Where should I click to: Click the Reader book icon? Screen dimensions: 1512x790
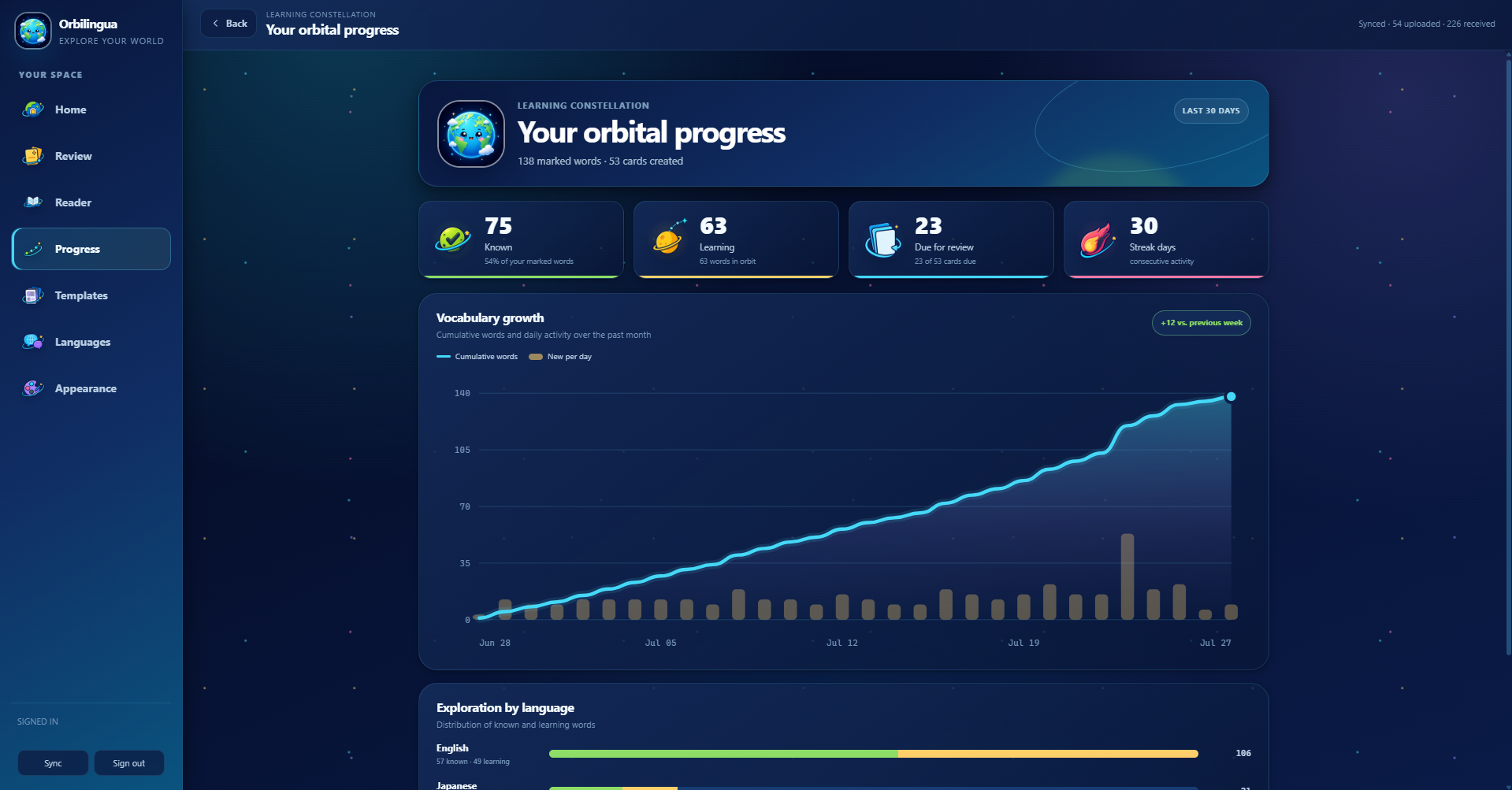(x=33, y=202)
